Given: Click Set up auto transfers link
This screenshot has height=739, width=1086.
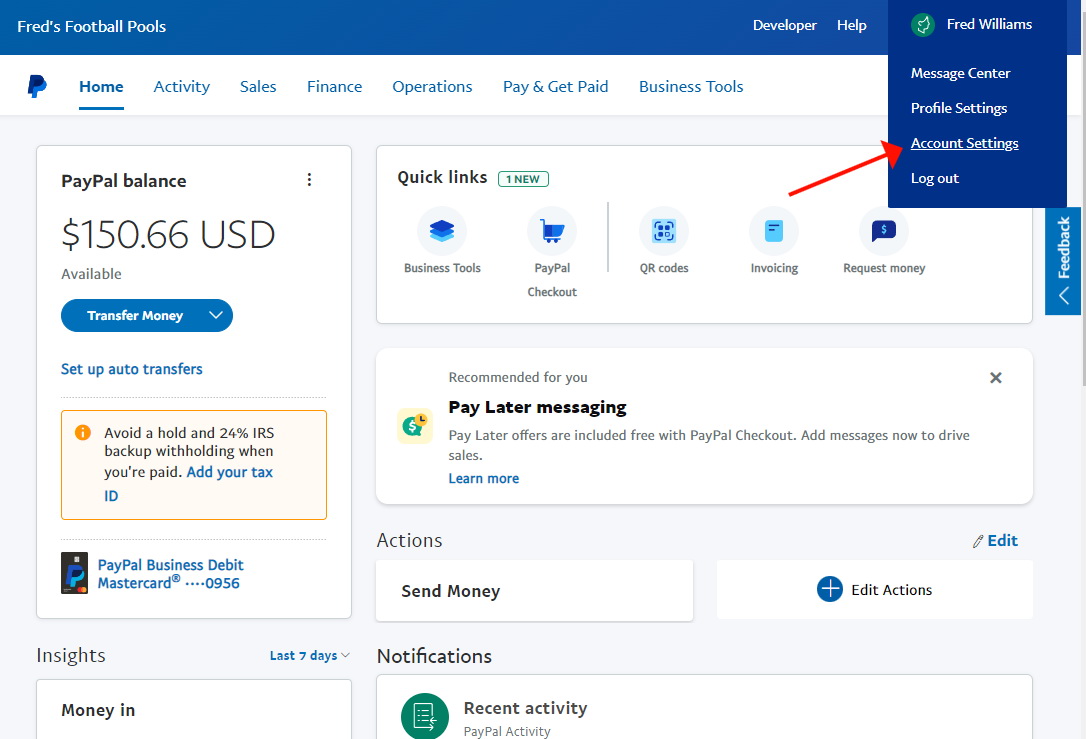Looking at the screenshot, I should click(132, 369).
